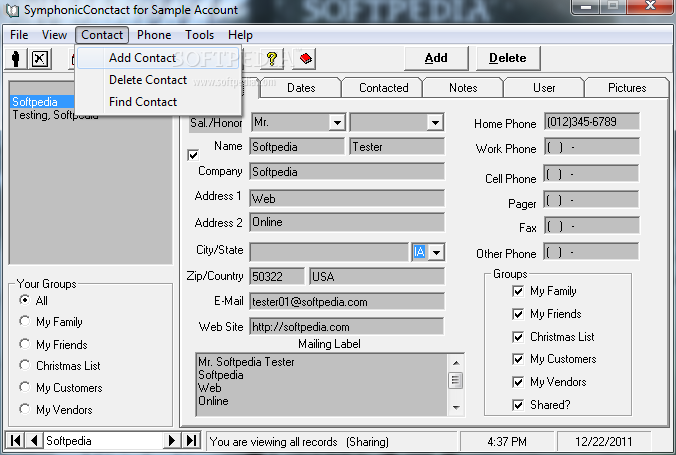Click the last name field Tester
The width and height of the screenshot is (676, 455).
(x=397, y=147)
